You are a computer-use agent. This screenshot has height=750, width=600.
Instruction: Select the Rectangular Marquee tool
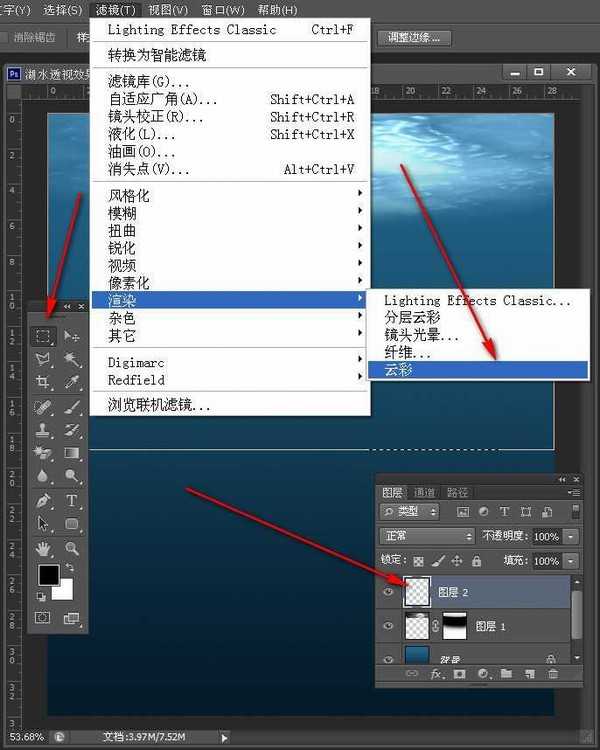pyautogui.click(x=43, y=336)
